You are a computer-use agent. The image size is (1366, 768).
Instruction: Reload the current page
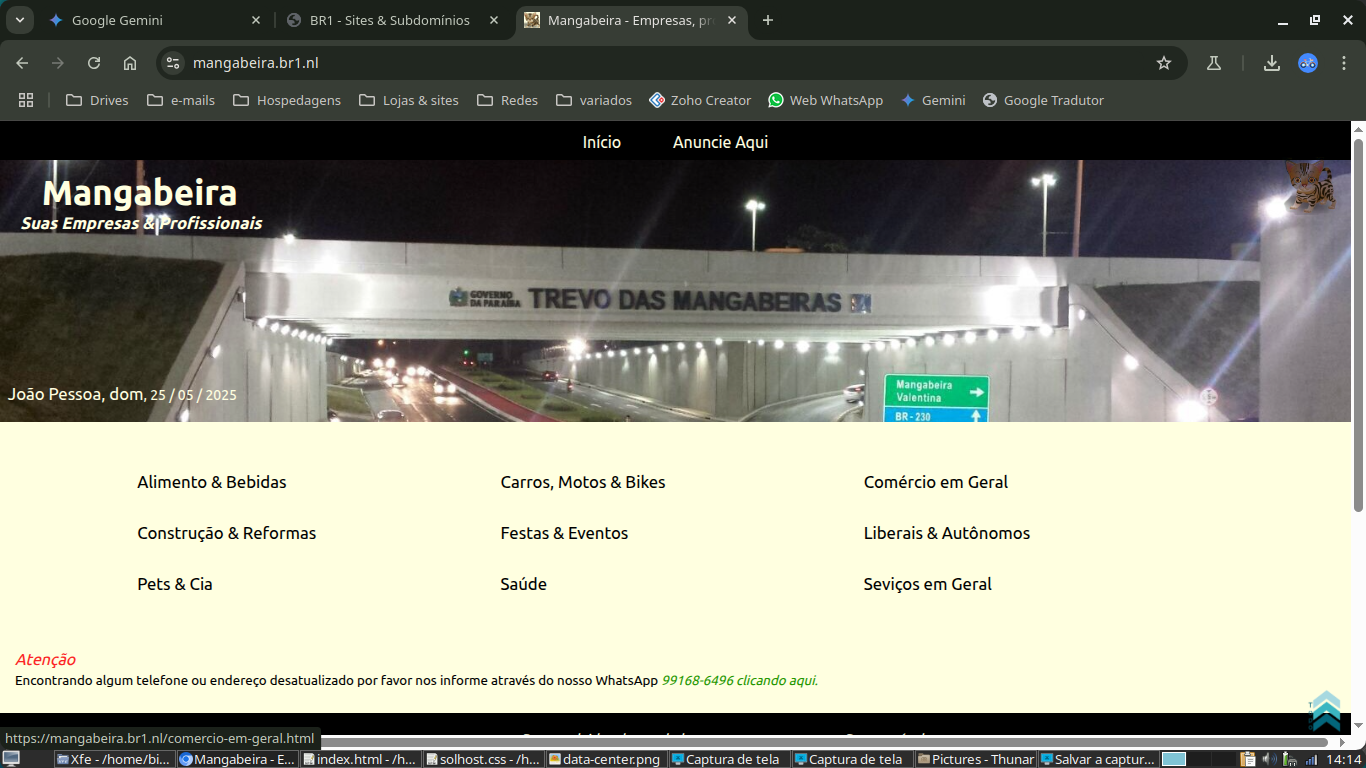click(x=94, y=63)
